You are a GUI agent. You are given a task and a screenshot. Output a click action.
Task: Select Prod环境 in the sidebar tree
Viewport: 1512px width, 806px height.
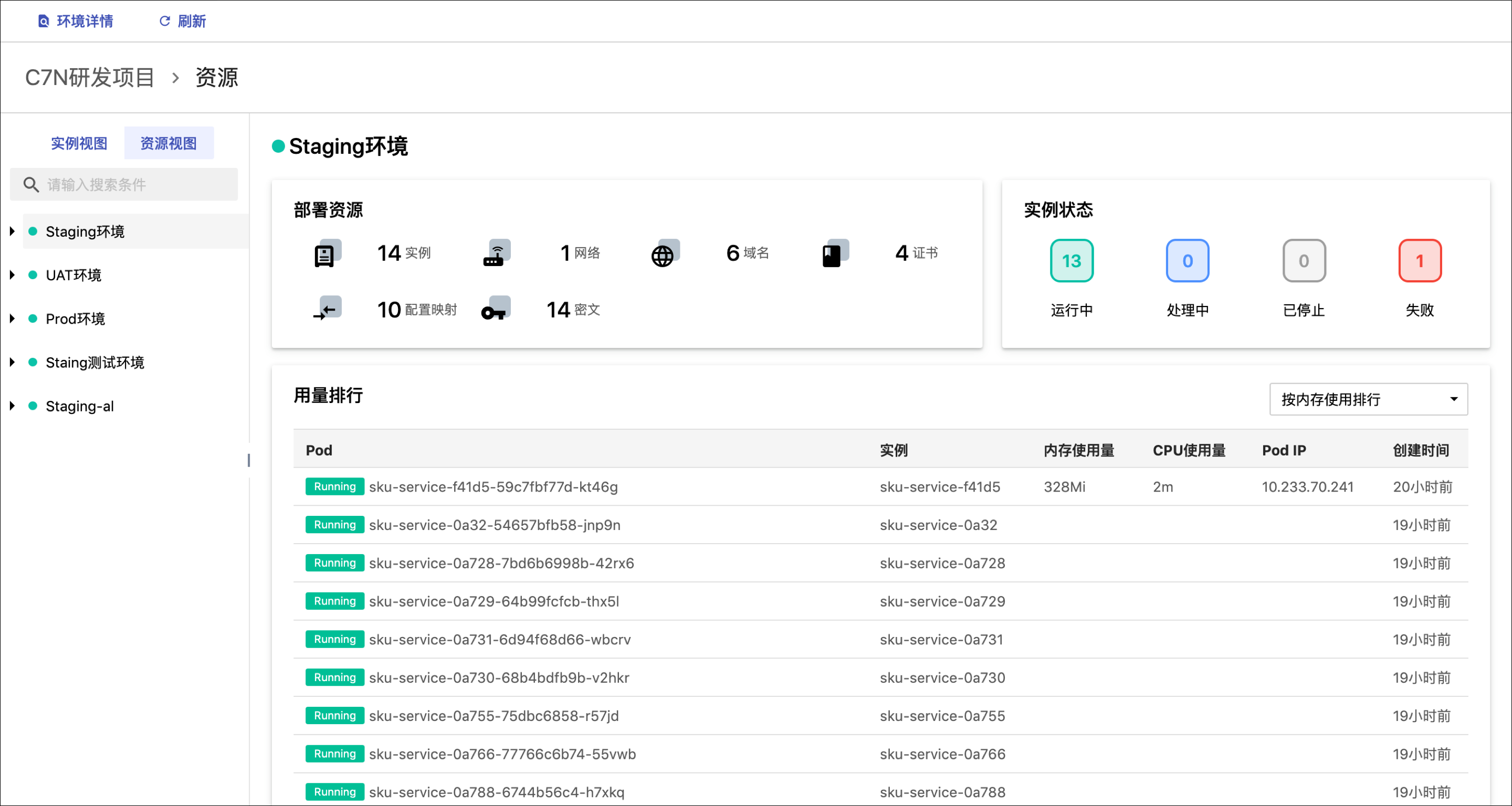click(75, 319)
